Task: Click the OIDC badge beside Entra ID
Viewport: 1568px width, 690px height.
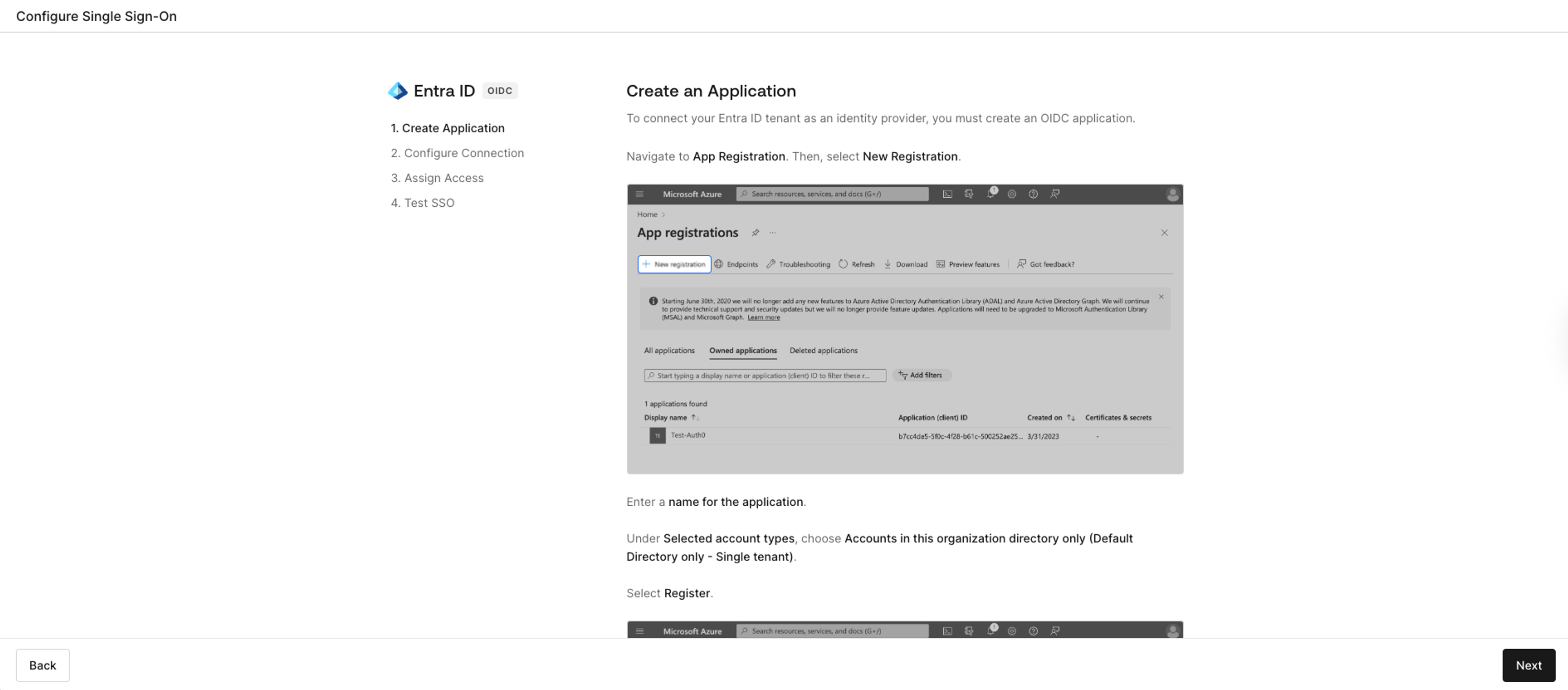Action: pyautogui.click(x=499, y=91)
